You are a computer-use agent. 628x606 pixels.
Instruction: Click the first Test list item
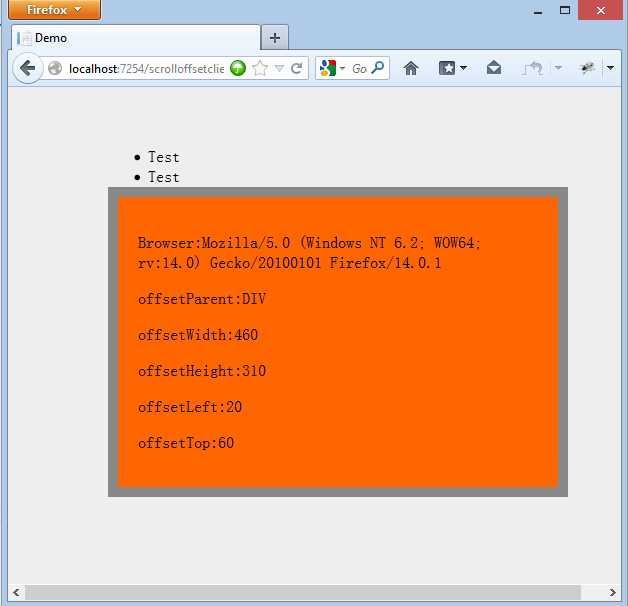point(163,157)
